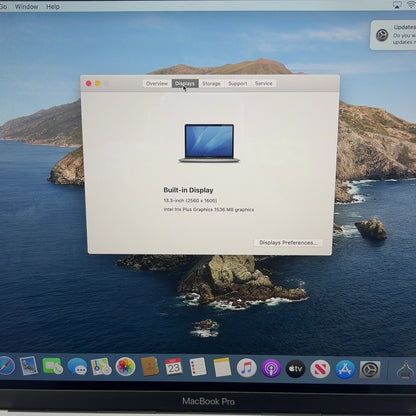Open the App Store icon
The image size is (416, 416).
click(x=345, y=369)
